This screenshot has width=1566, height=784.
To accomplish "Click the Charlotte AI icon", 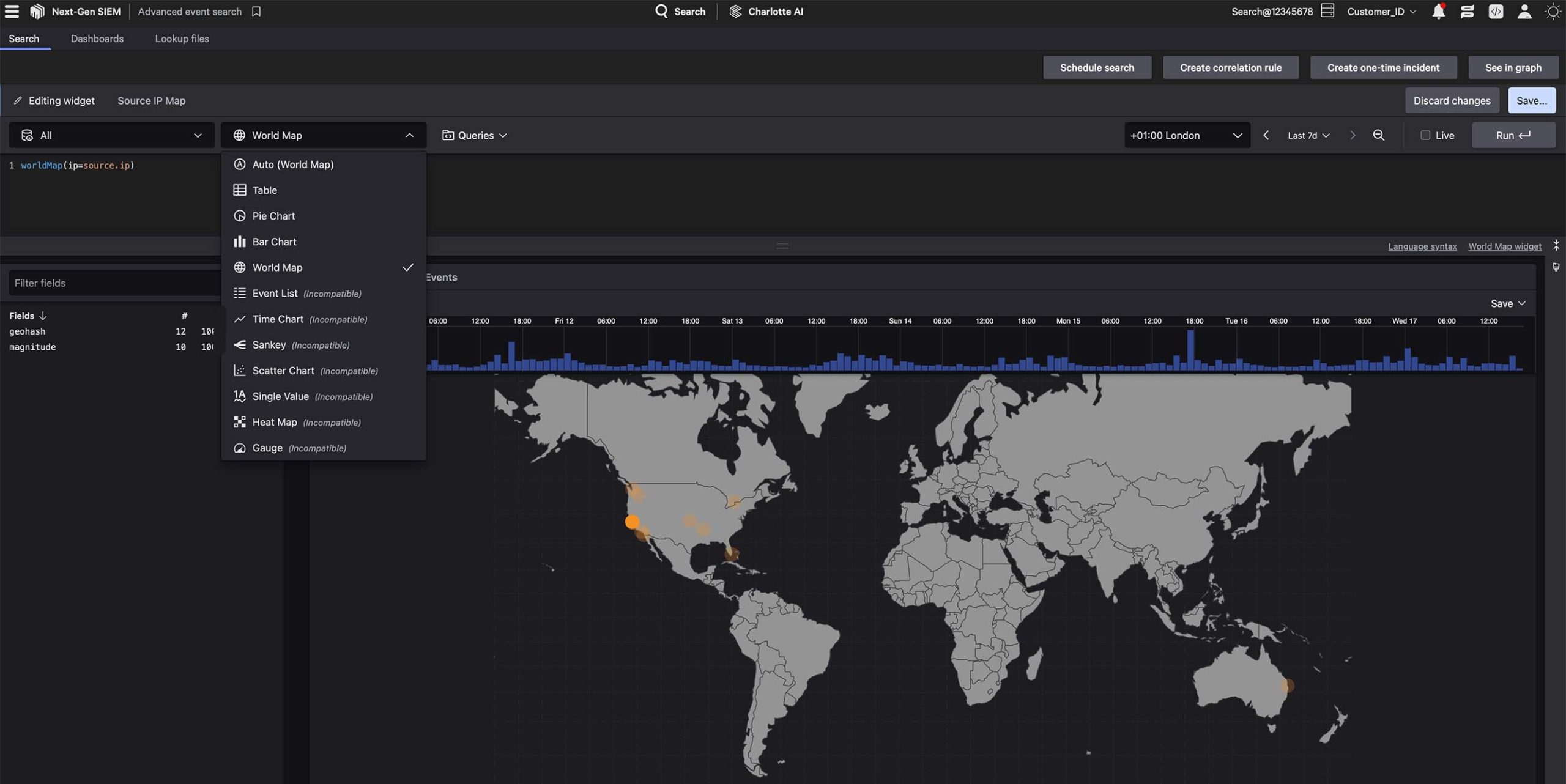I will (x=735, y=12).
